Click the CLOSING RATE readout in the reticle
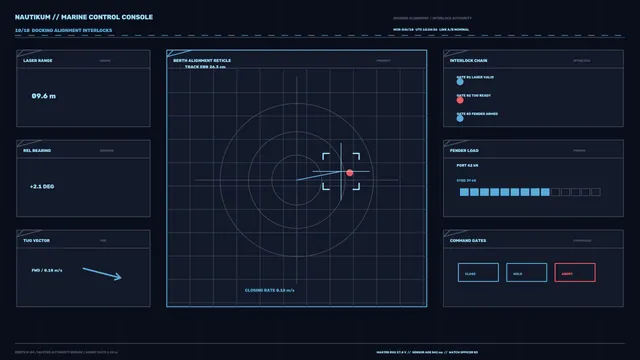Viewport: 640px width, 360px height. [x=269, y=290]
